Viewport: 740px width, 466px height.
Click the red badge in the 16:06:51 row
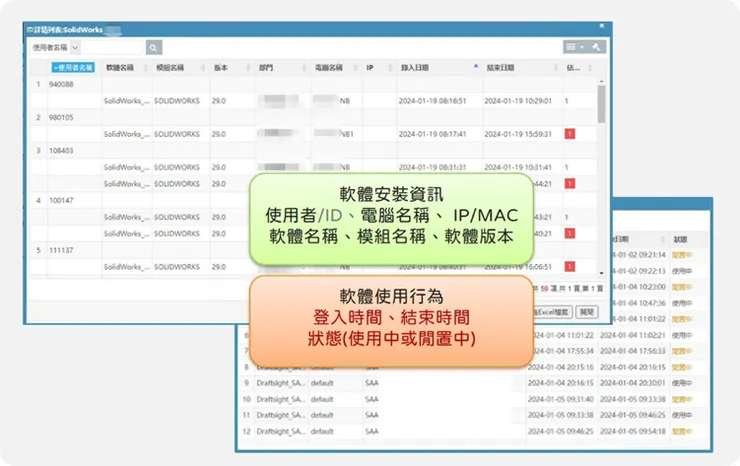(x=570, y=267)
